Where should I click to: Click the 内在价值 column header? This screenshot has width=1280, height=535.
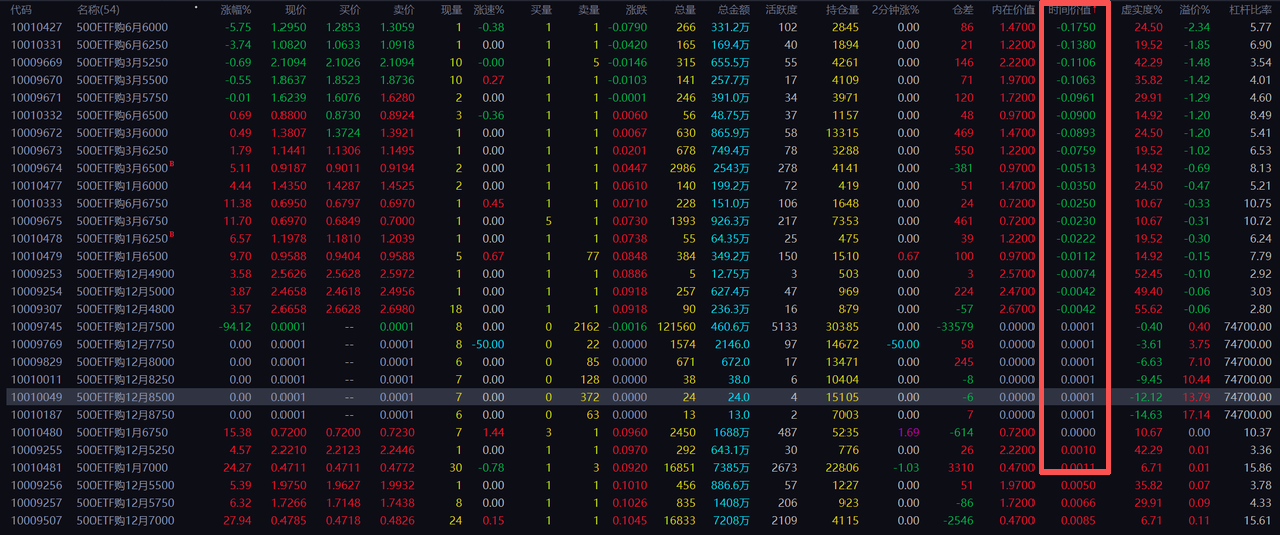coord(1013,9)
